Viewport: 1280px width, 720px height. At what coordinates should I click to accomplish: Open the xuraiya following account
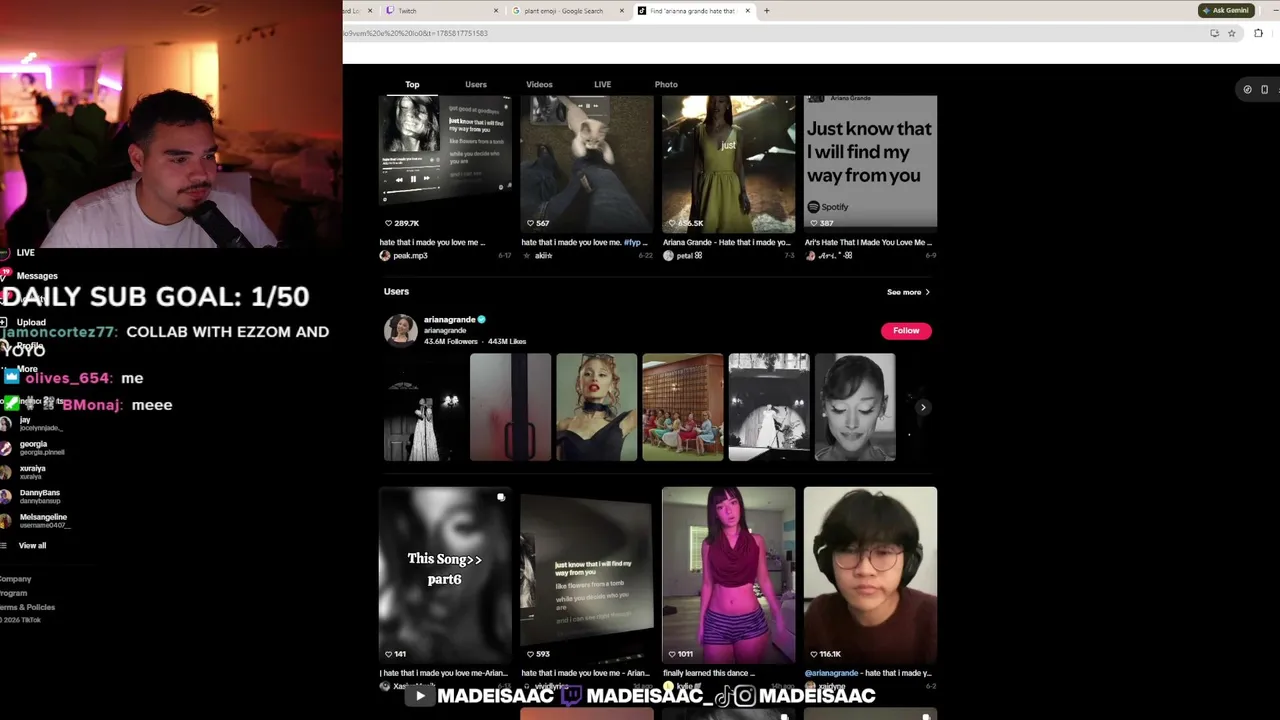32,471
